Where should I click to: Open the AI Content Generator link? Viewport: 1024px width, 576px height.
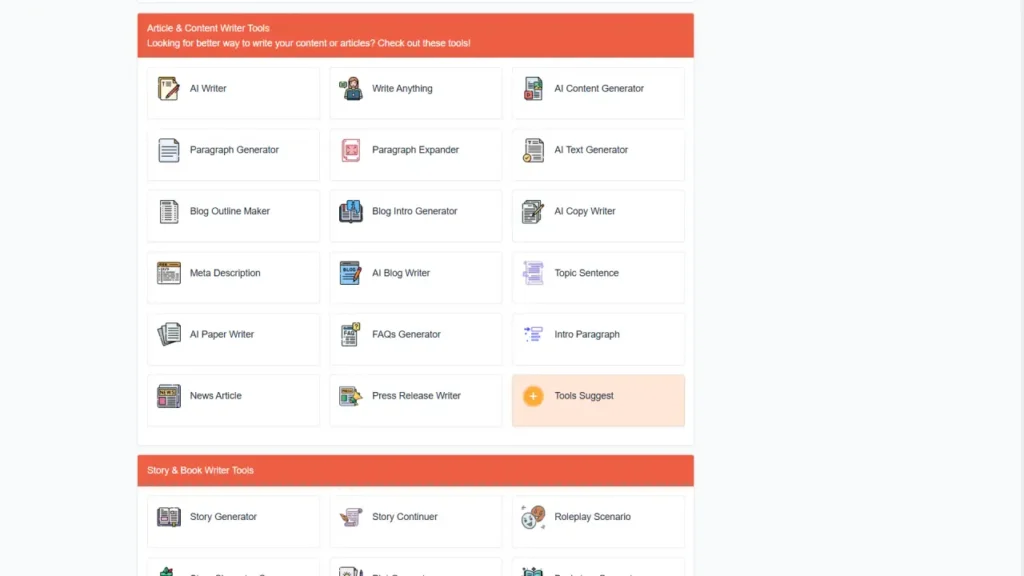(x=598, y=93)
